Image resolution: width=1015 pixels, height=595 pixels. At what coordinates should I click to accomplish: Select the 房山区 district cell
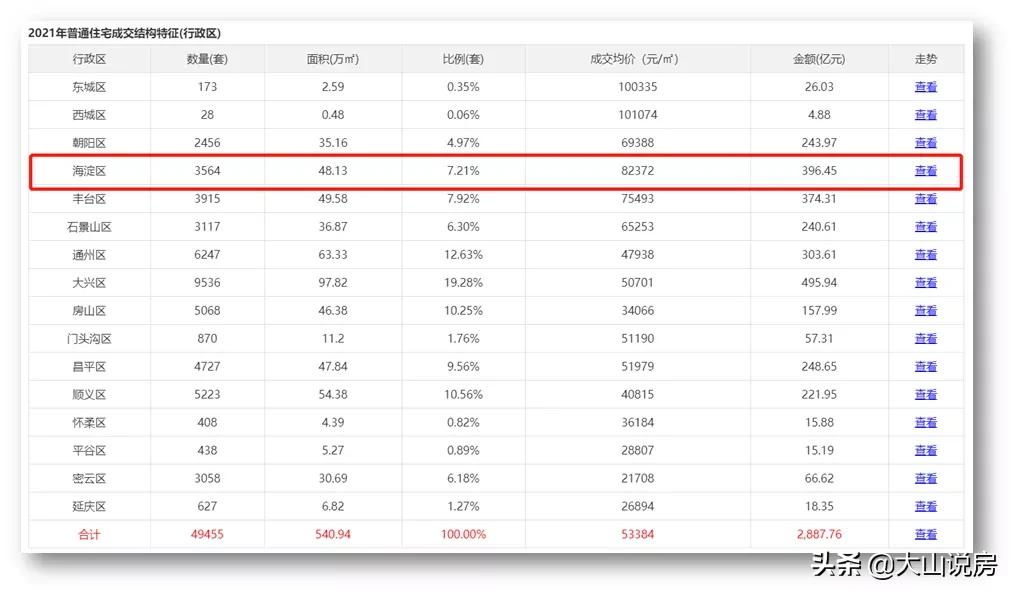(x=89, y=311)
